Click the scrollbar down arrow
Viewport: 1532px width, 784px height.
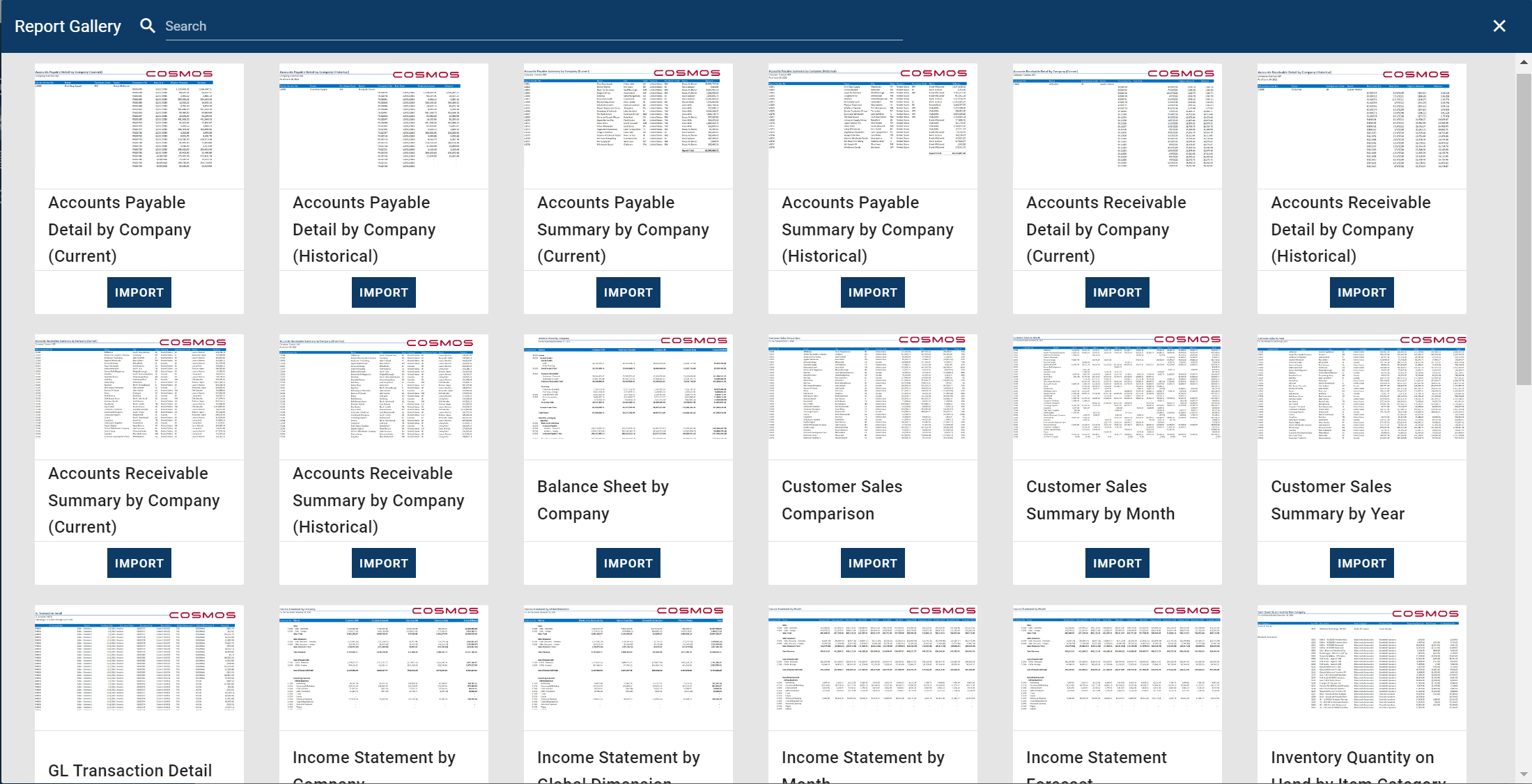[1524, 774]
